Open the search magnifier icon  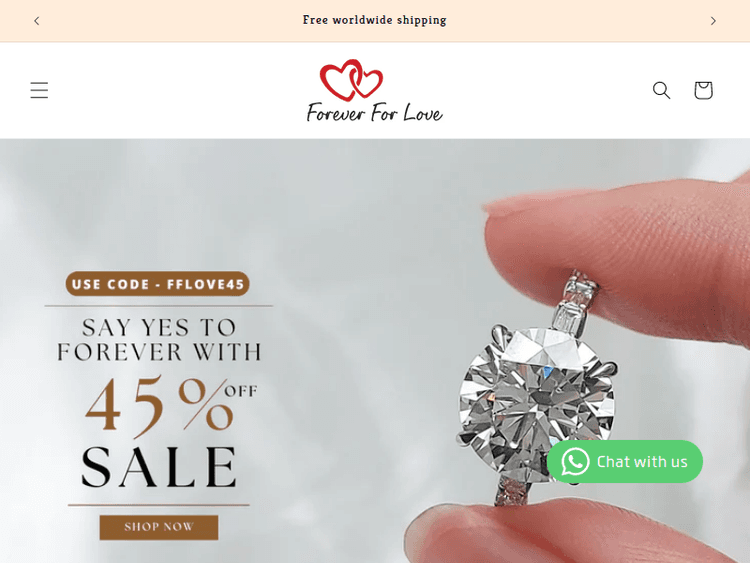pyautogui.click(x=662, y=90)
